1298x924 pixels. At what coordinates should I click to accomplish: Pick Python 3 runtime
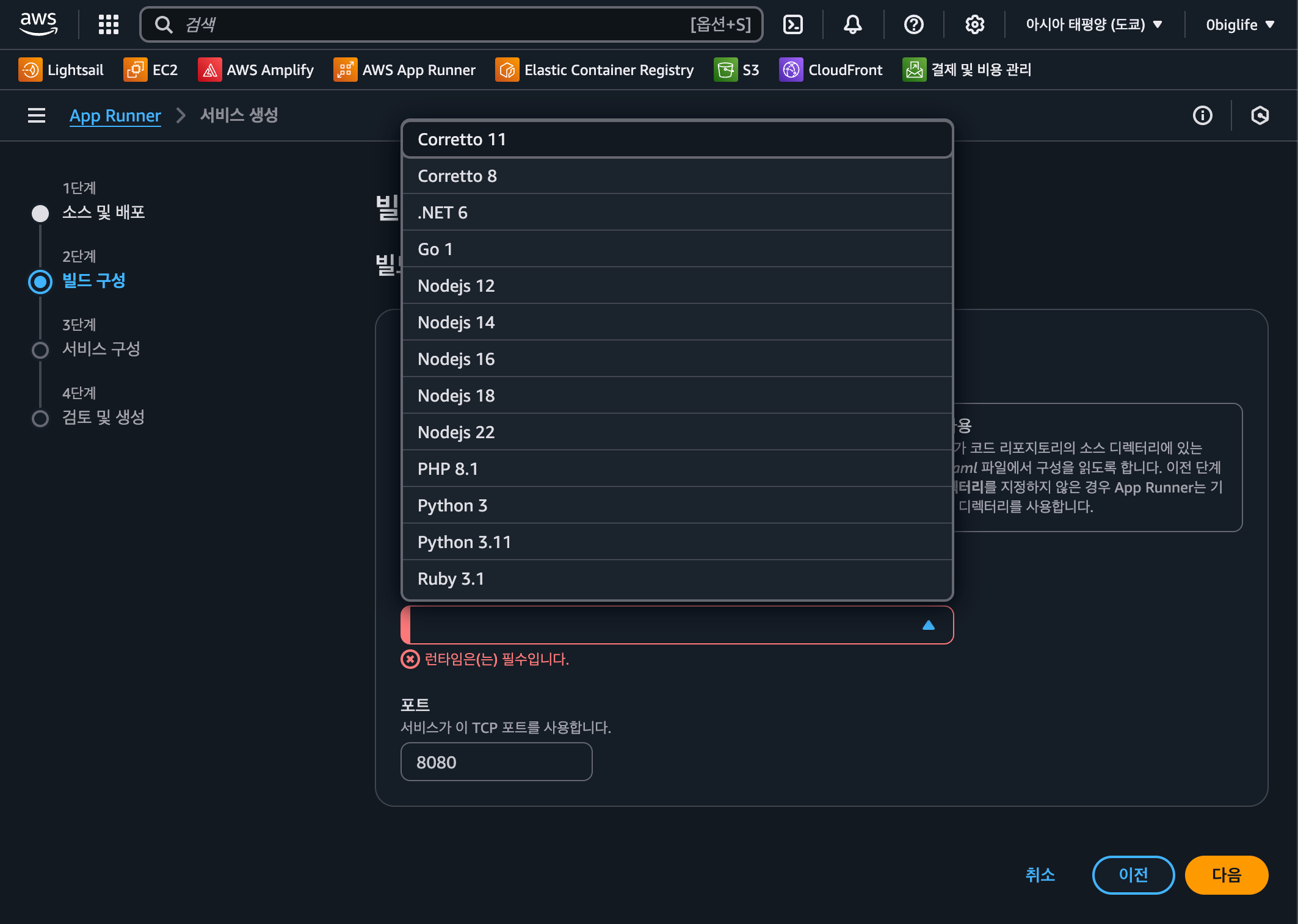click(677, 505)
